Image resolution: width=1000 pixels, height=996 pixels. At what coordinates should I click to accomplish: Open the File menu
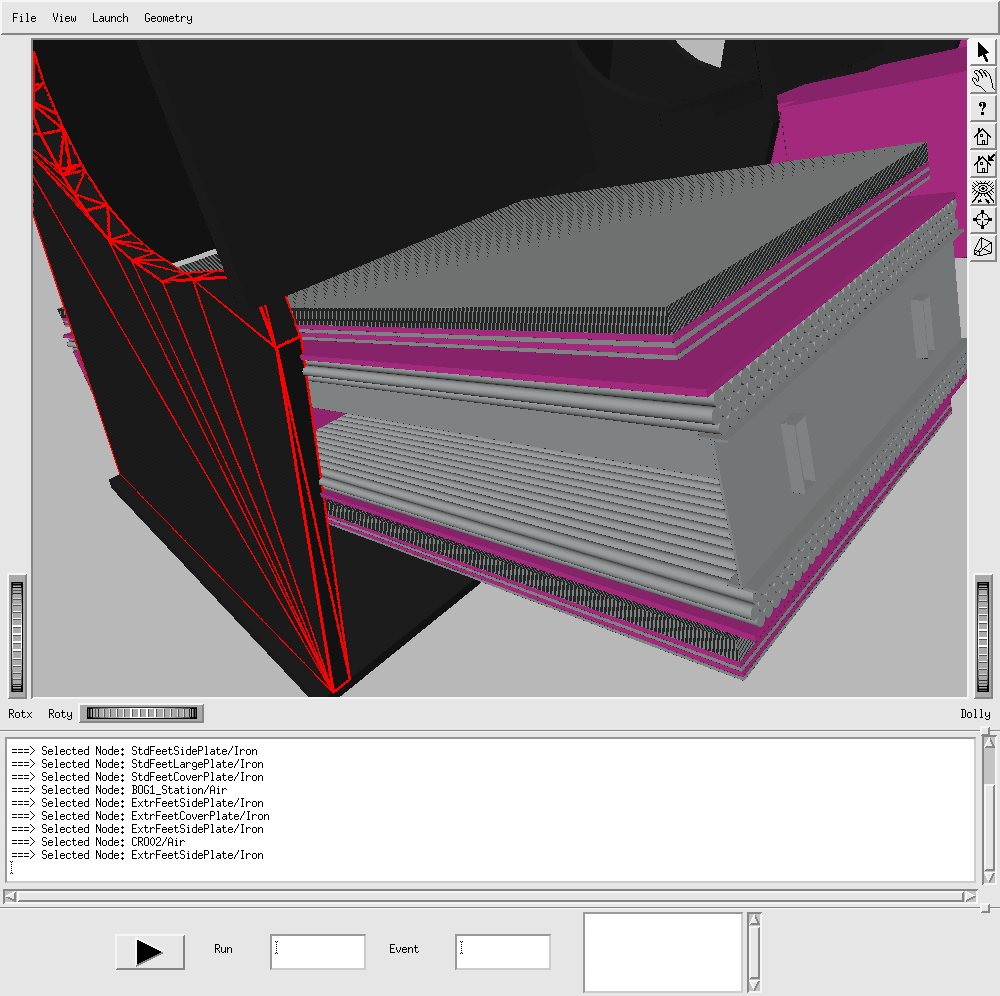(24, 18)
